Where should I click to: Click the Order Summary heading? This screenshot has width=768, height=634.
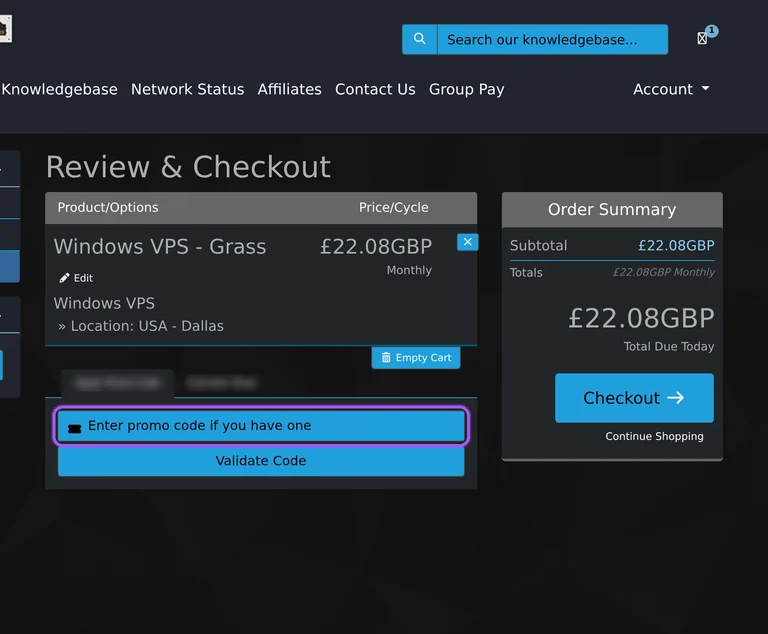(x=612, y=209)
